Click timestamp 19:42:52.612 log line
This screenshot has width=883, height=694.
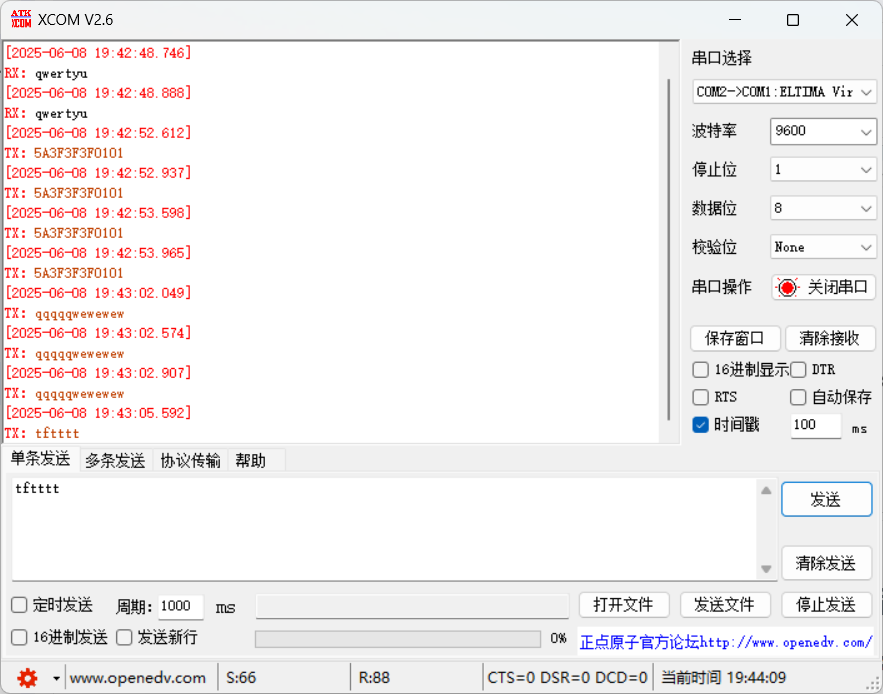99,133
